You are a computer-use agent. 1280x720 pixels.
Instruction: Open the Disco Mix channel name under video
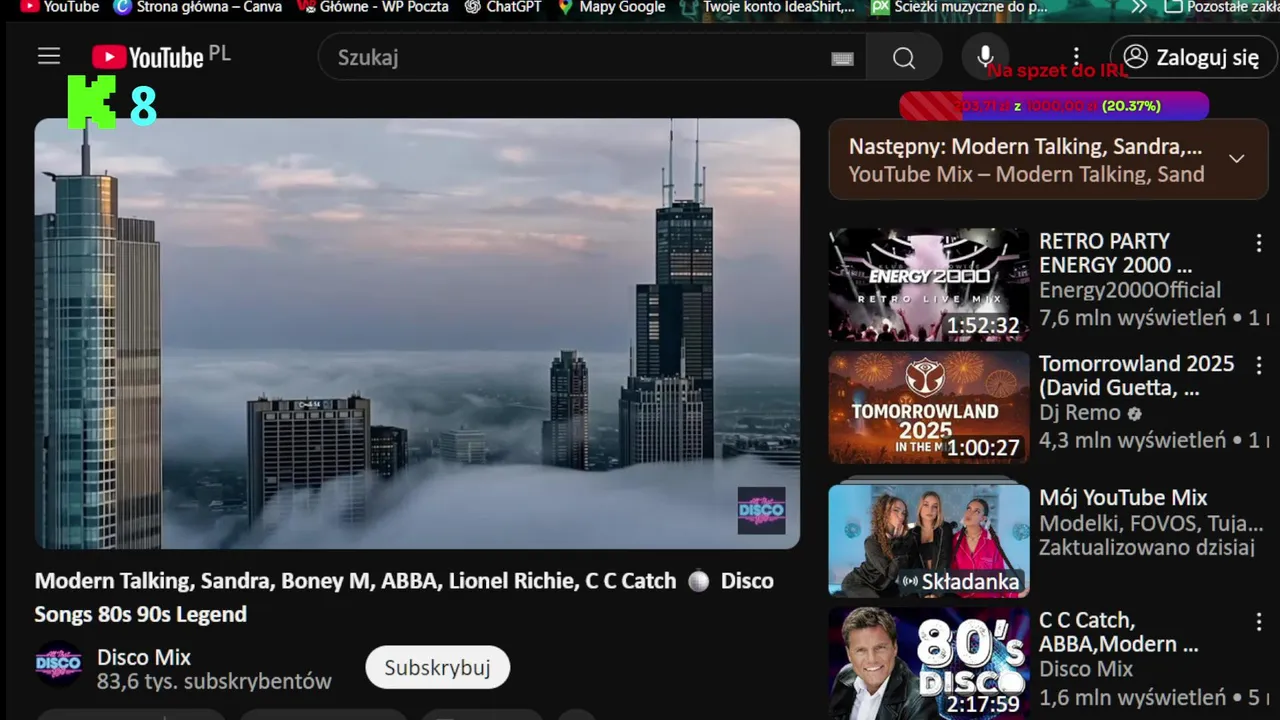[144, 657]
